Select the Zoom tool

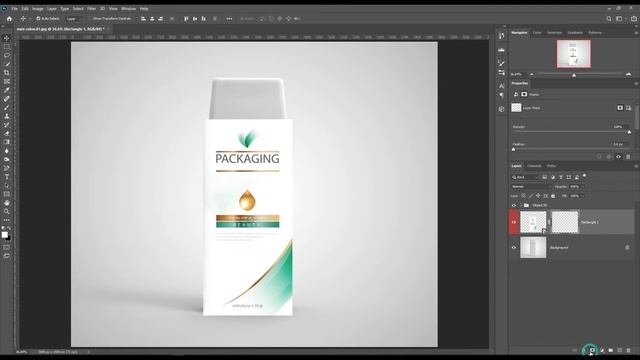point(7,211)
